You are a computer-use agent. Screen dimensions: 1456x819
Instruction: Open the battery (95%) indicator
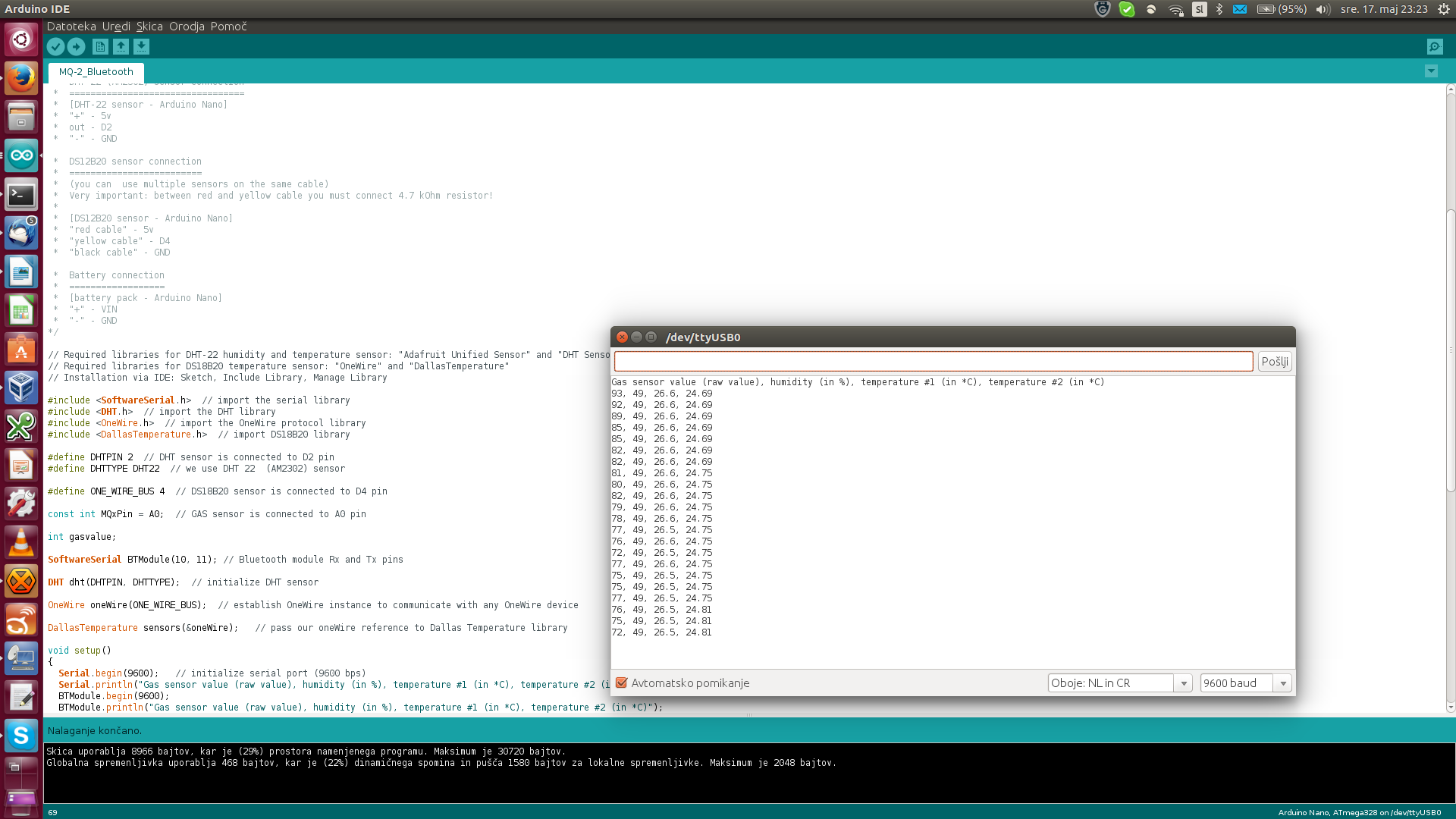(x=1282, y=9)
